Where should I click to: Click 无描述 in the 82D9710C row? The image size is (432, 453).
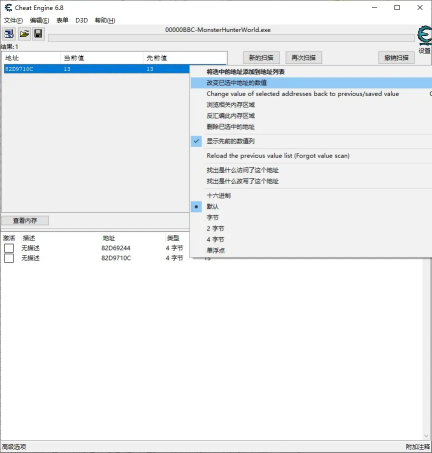31,258
